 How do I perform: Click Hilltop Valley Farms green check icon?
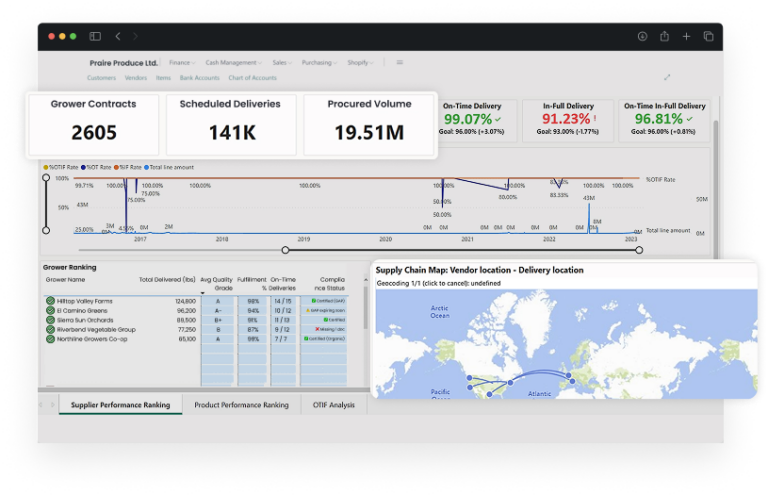point(50,301)
